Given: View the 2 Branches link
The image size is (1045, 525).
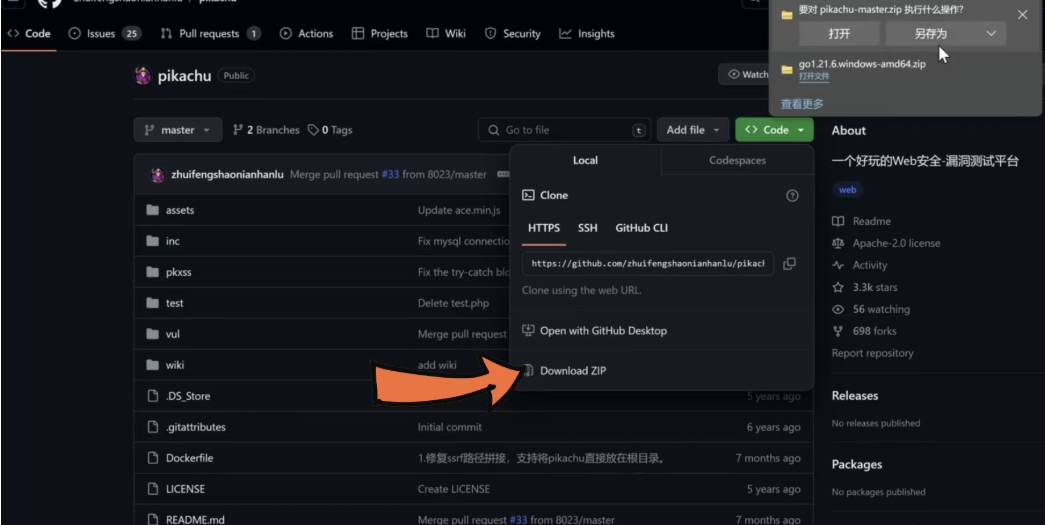Looking at the screenshot, I should pyautogui.click(x=266, y=130).
